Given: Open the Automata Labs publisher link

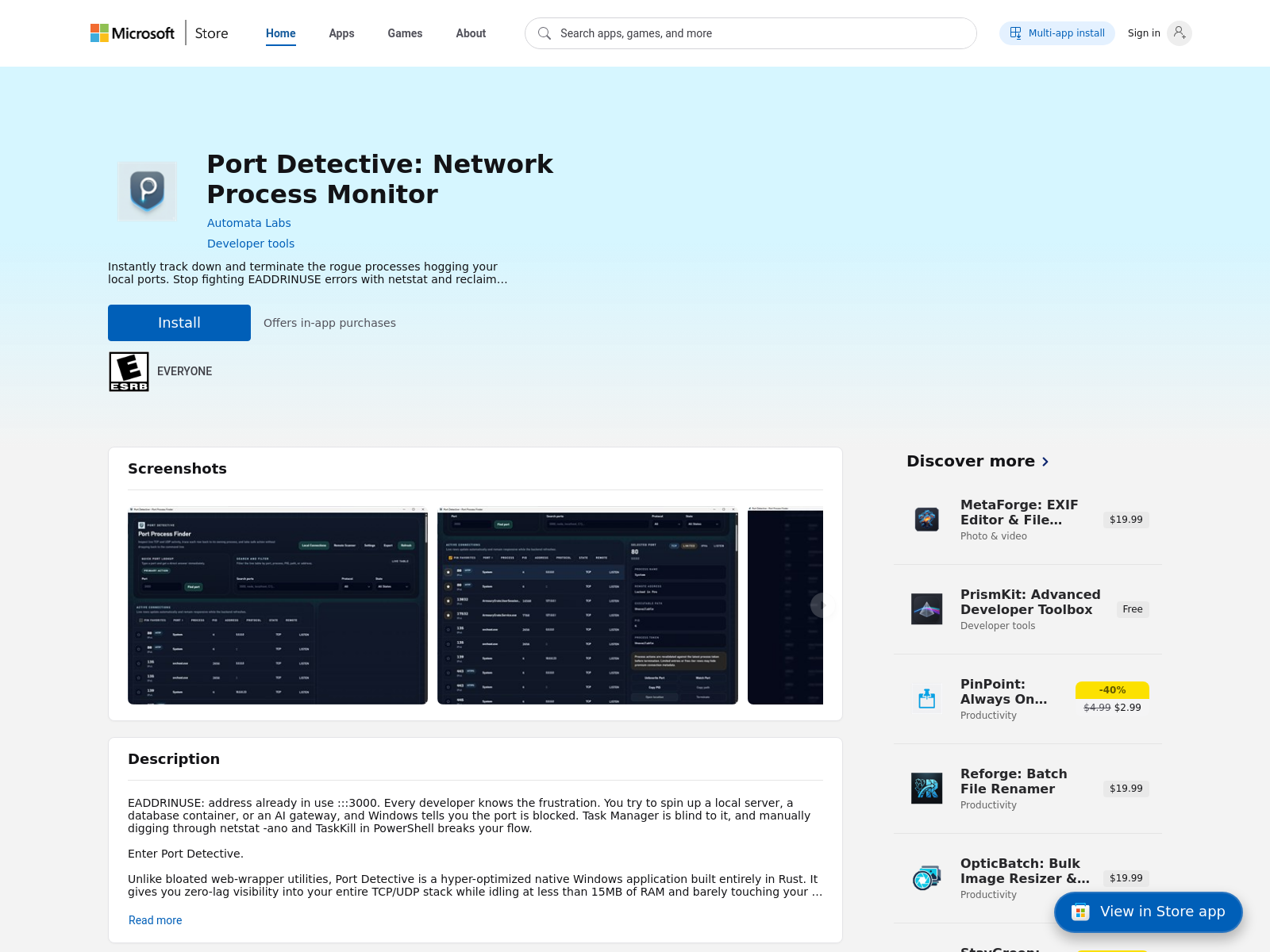Looking at the screenshot, I should tap(249, 223).
